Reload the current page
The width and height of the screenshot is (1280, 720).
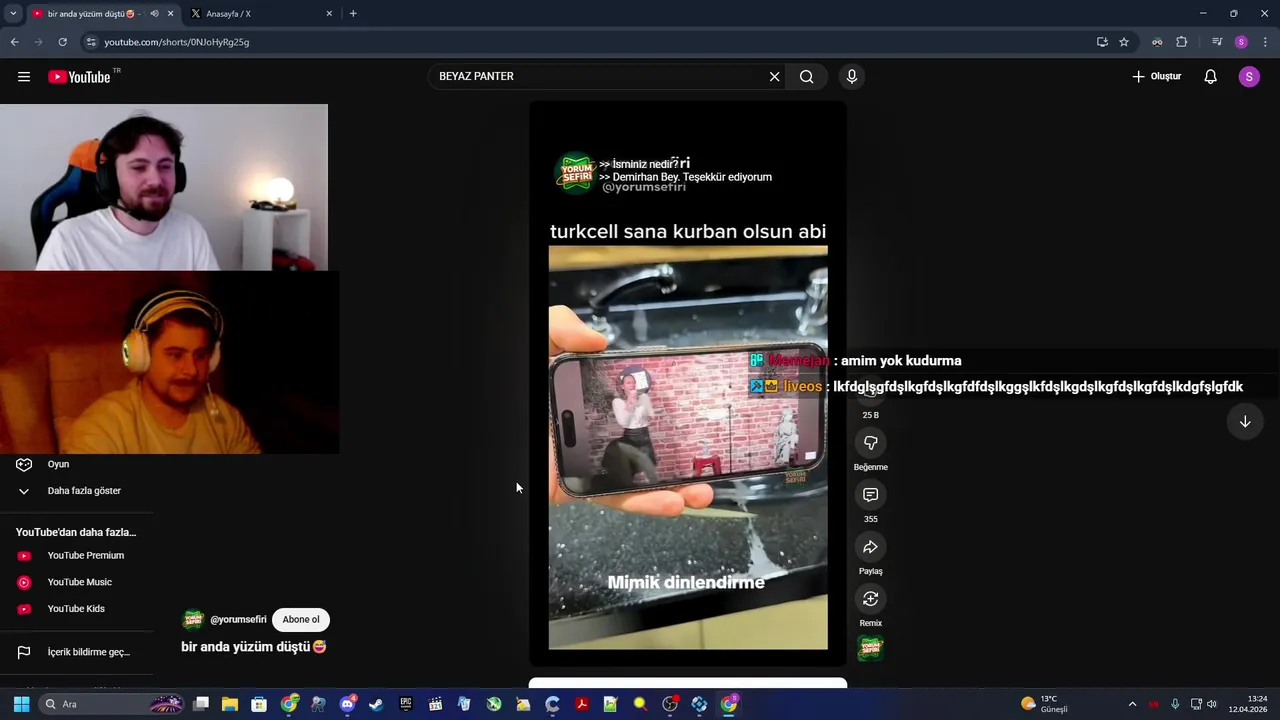(x=62, y=42)
